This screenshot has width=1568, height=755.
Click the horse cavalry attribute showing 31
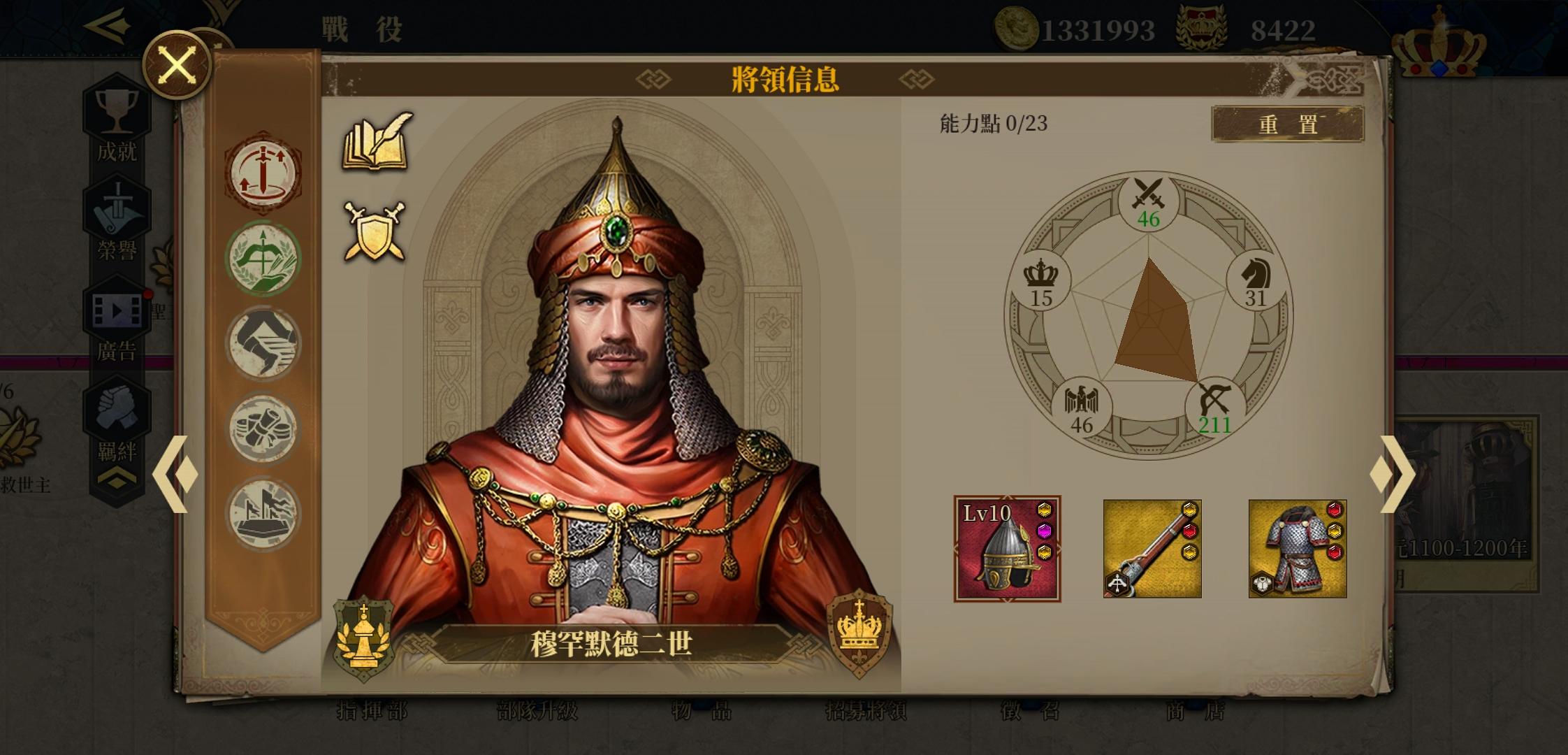[1256, 281]
